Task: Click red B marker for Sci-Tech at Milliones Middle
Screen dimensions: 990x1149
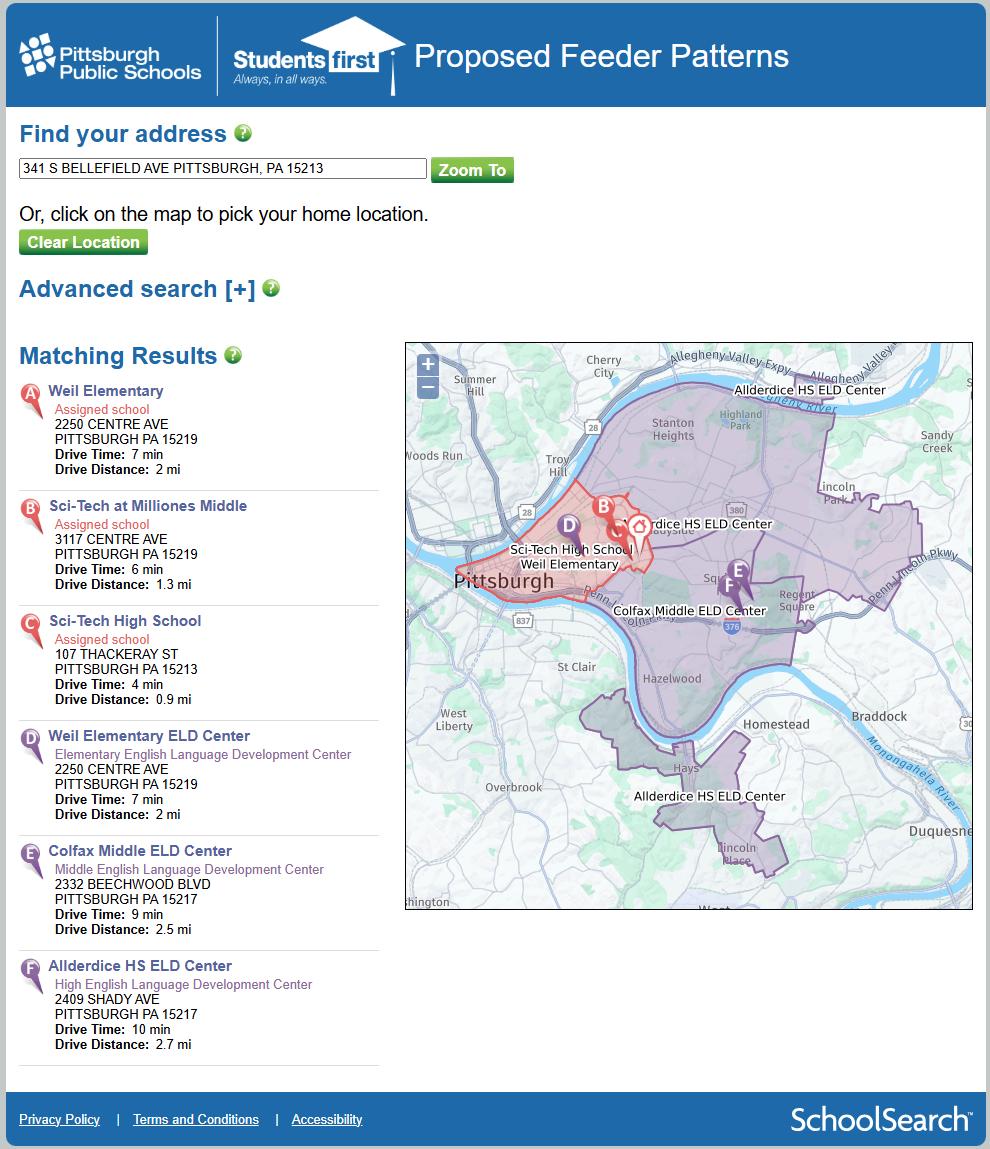Action: click(32, 515)
